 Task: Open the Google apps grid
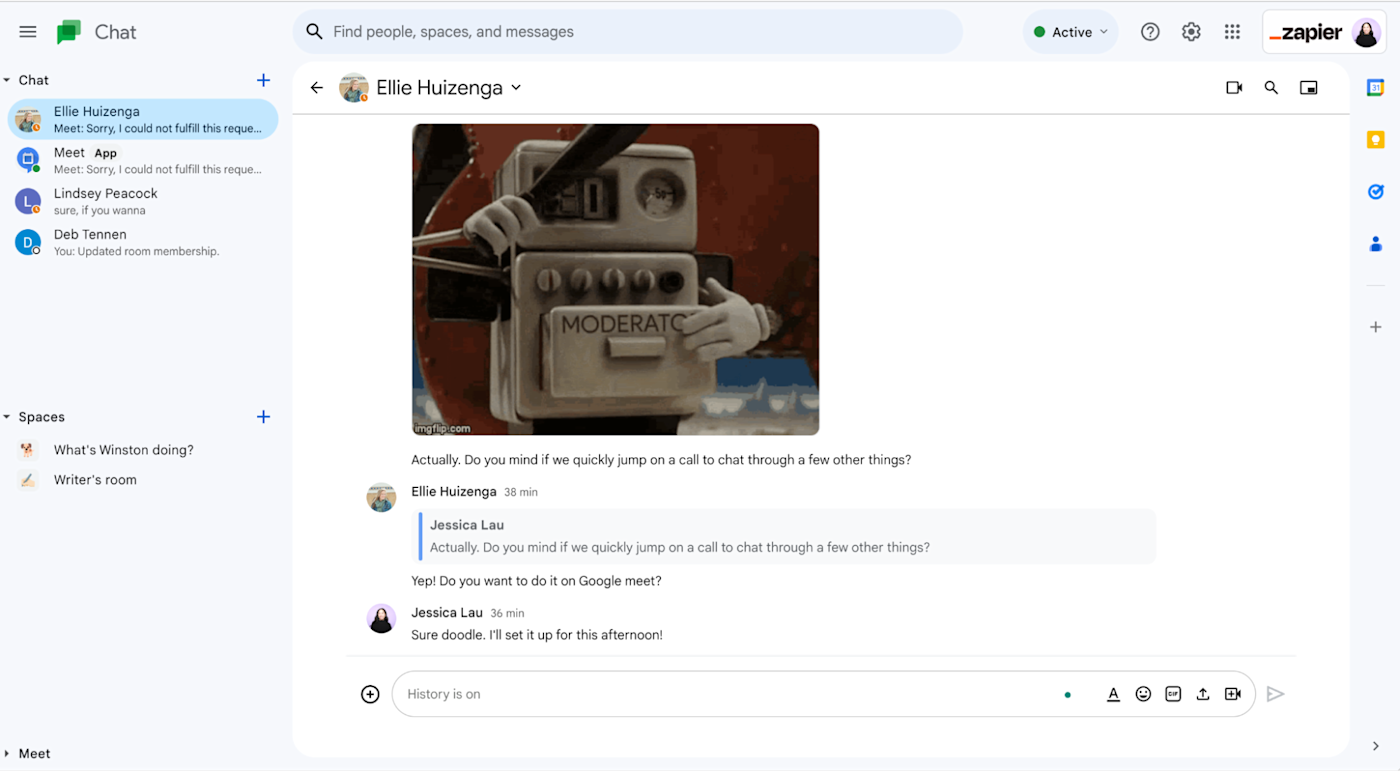click(x=1232, y=32)
